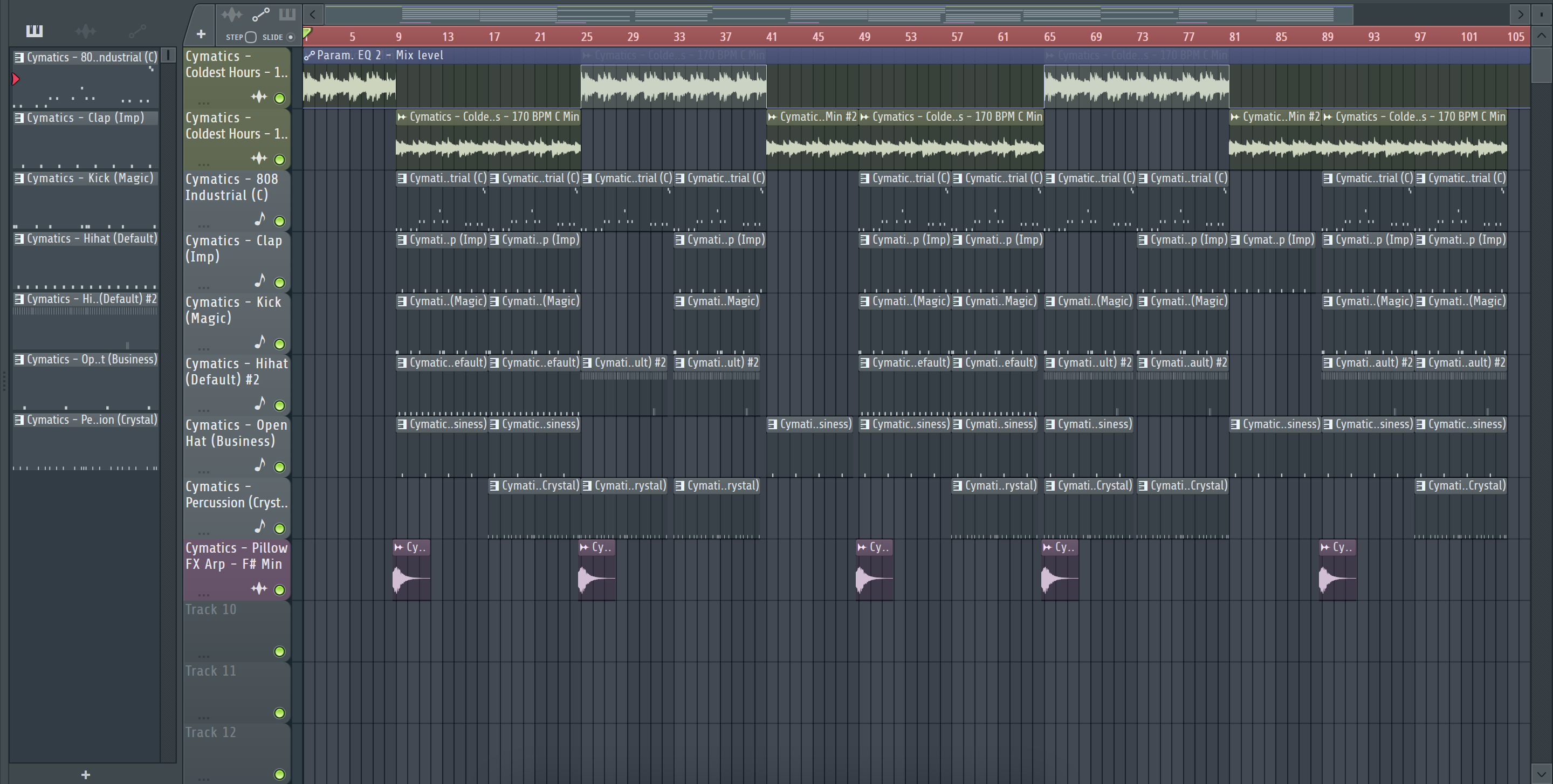Mute the second Coldest Hours track
The image size is (1553, 784).
[x=280, y=160]
